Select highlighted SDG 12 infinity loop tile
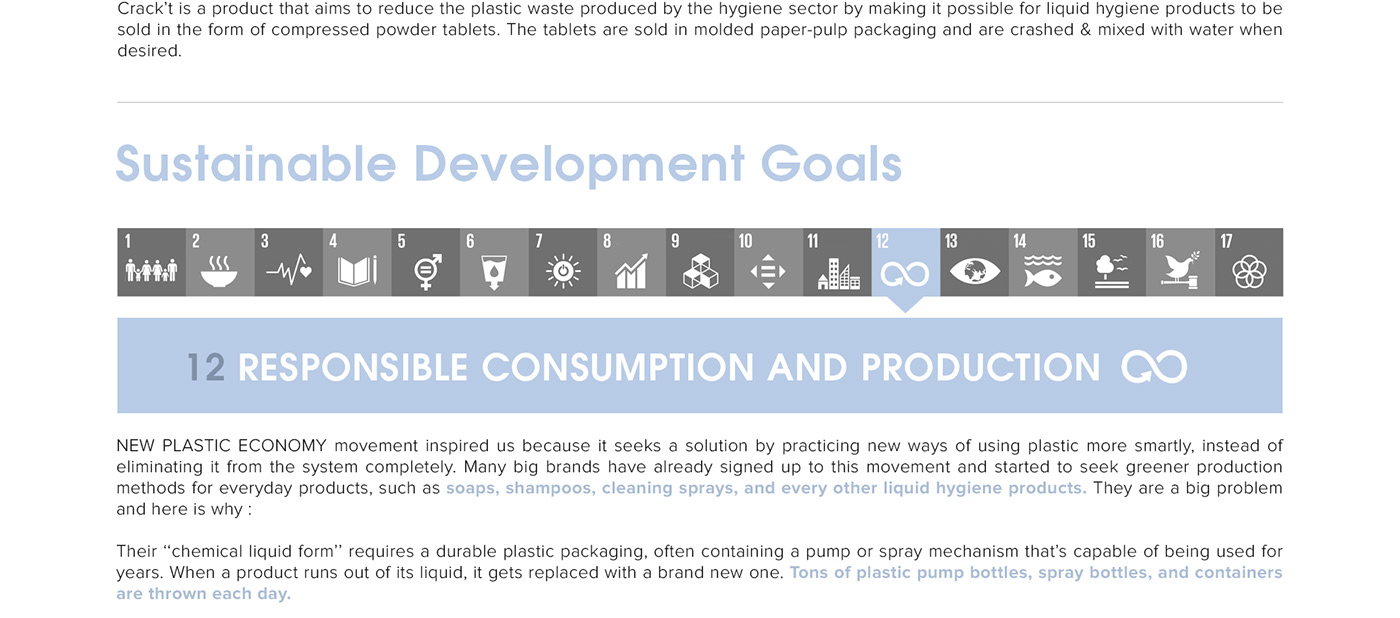Screen dimensions: 1400x618 pos(906,262)
